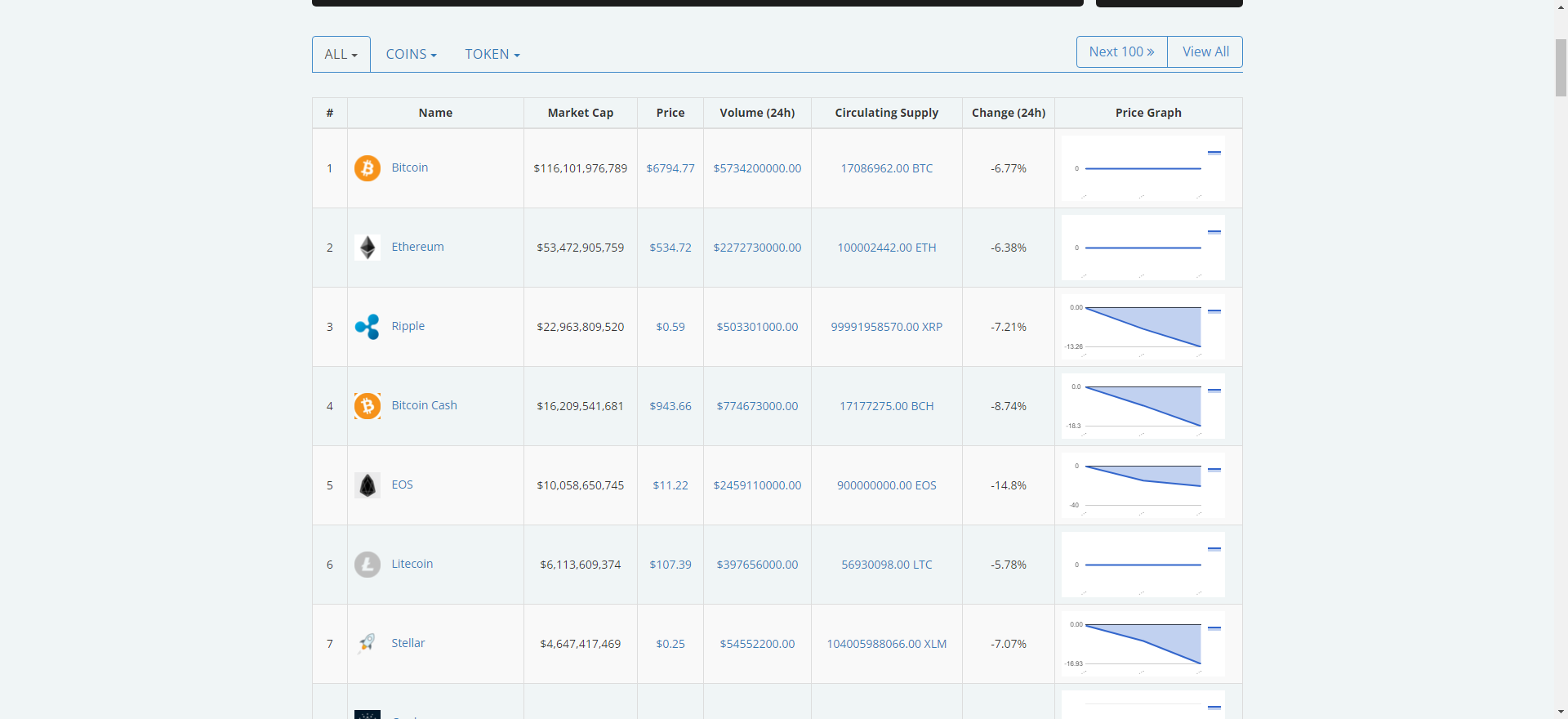Click the Bitcoin logo icon

[x=367, y=168]
